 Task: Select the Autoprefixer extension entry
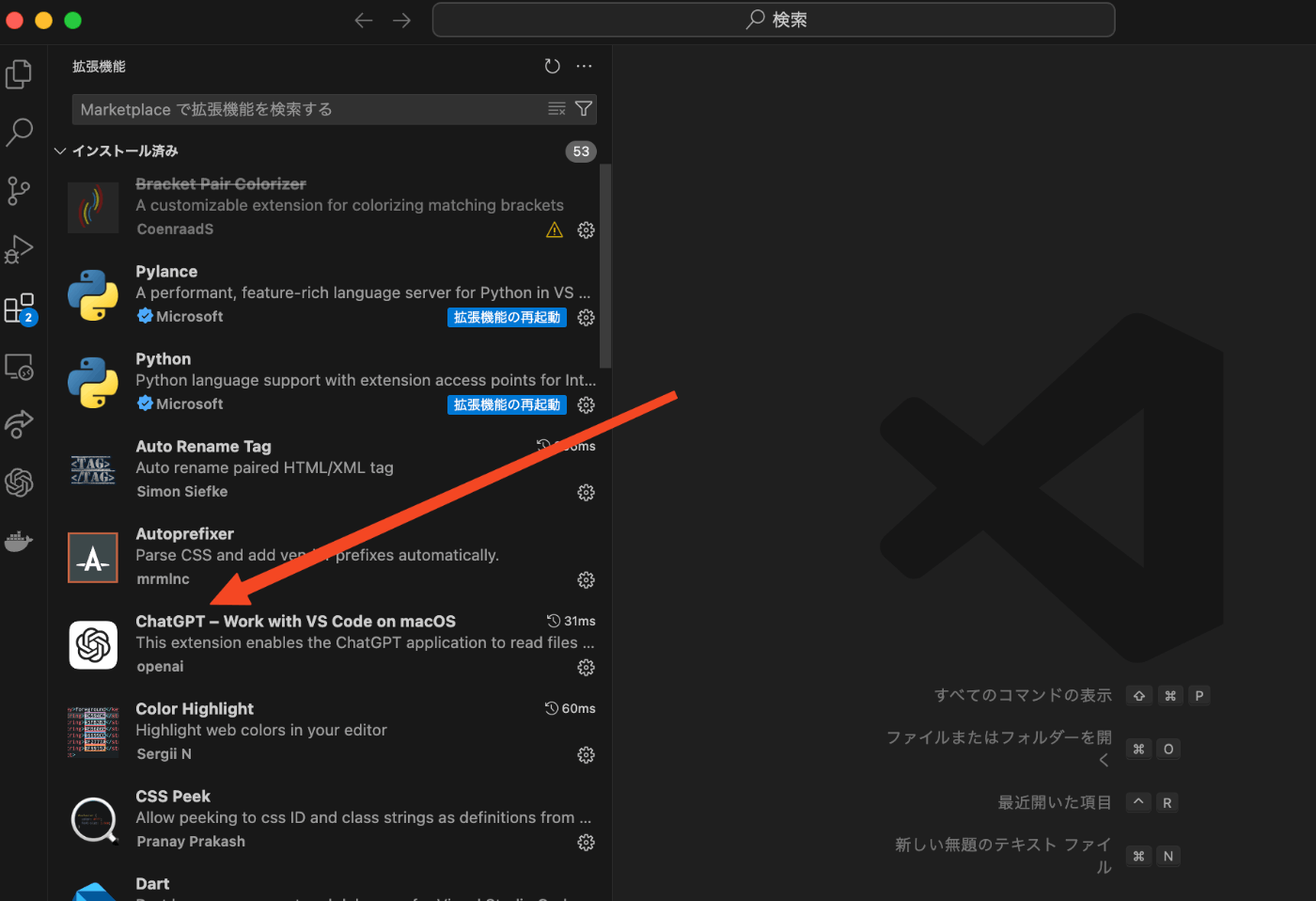click(x=324, y=557)
